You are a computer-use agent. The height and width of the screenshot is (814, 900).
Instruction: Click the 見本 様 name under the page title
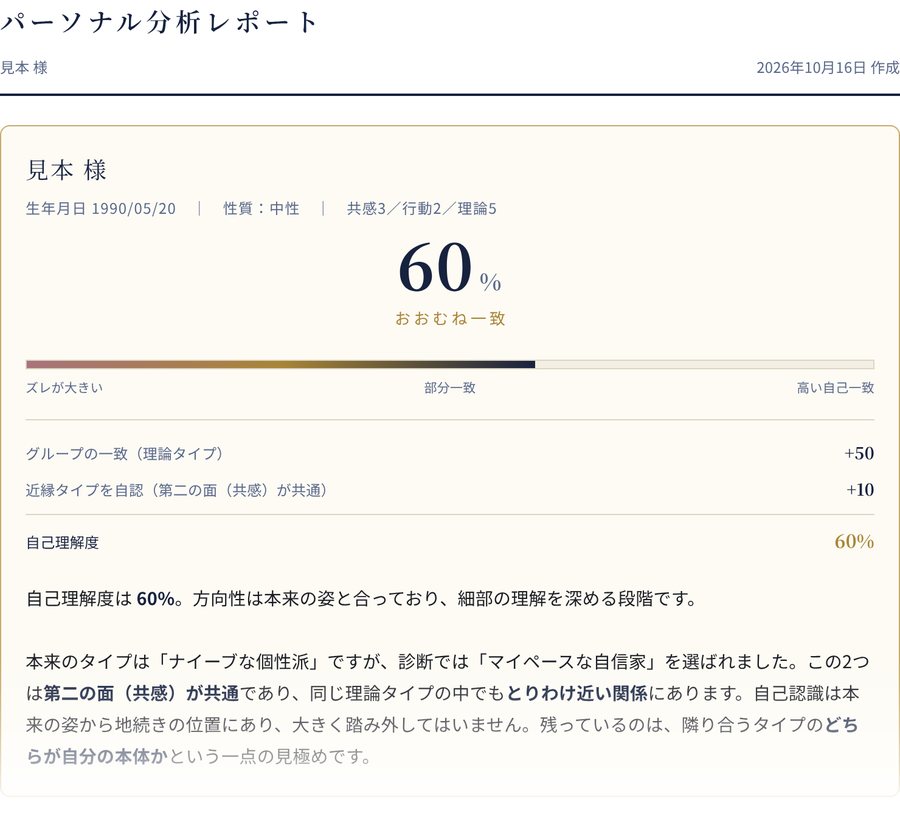[x=24, y=68]
